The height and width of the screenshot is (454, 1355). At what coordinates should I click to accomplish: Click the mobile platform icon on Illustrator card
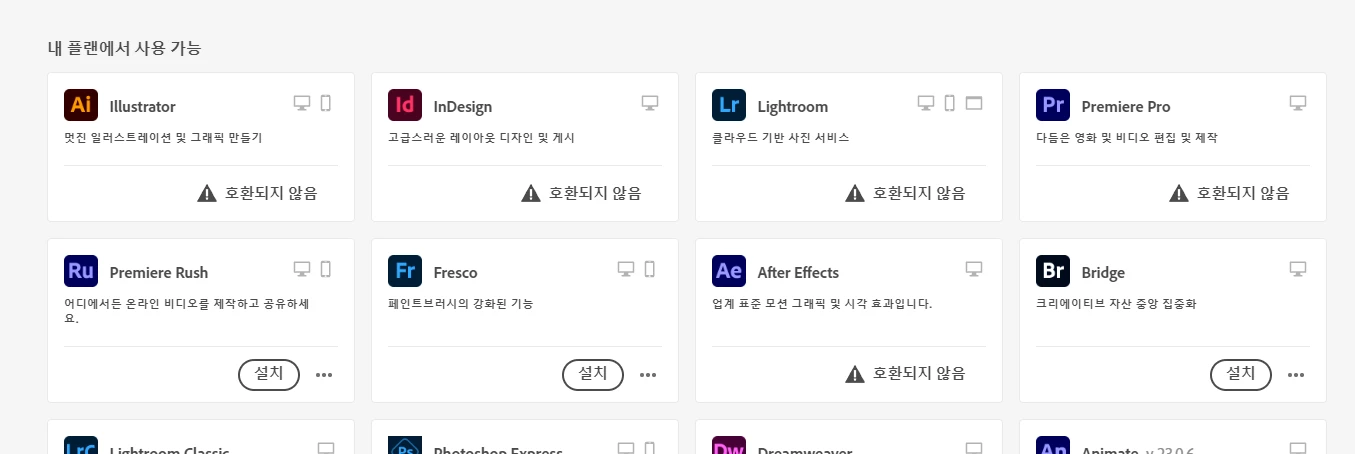[325, 103]
